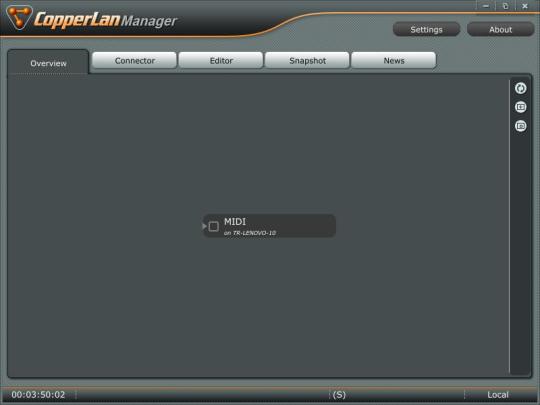Screen dimensions: 540x405
Task: Show the News tab
Action: 394,61
